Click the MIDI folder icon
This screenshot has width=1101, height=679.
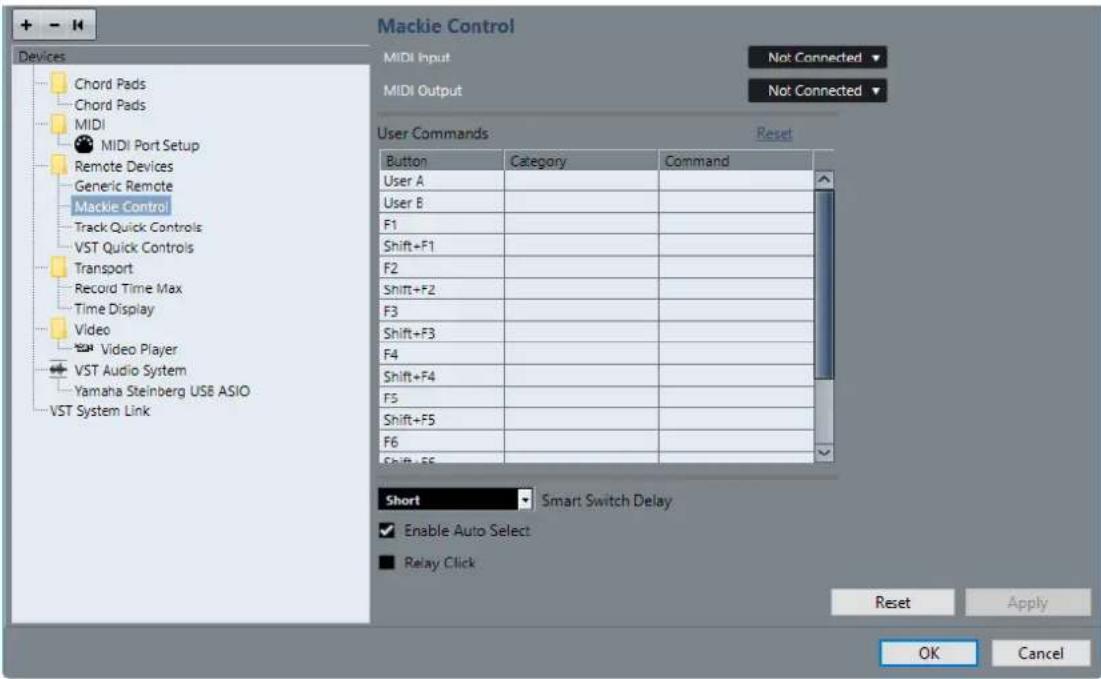(x=59, y=124)
